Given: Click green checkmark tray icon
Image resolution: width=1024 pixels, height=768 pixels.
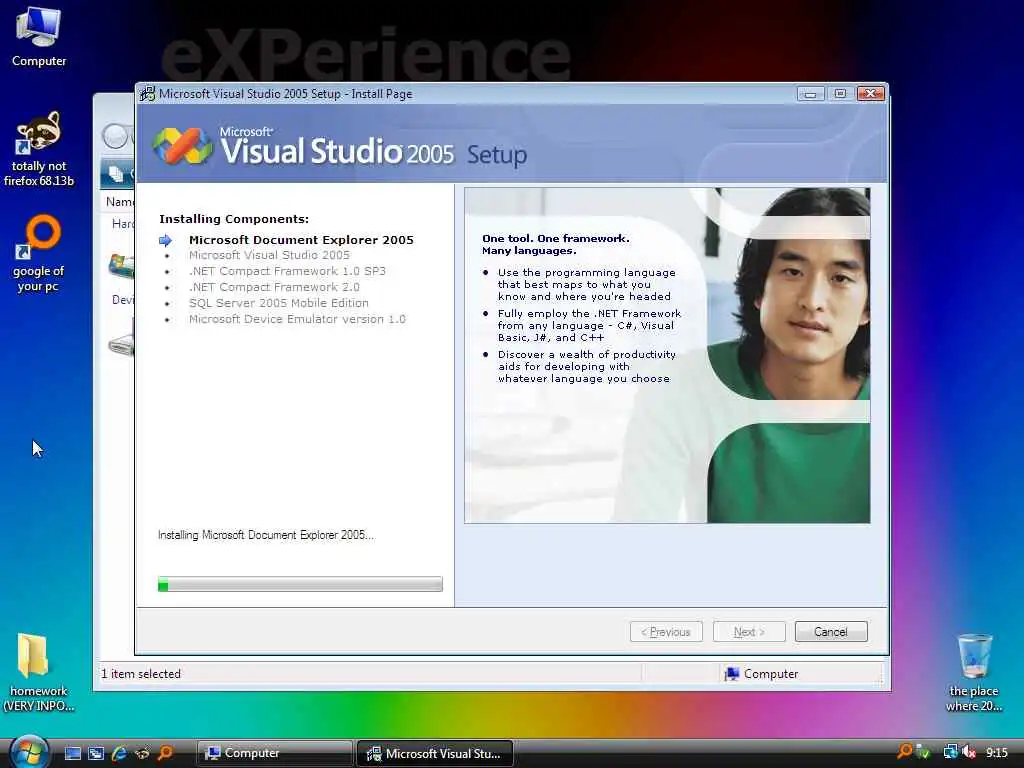Looking at the screenshot, I should point(923,752).
